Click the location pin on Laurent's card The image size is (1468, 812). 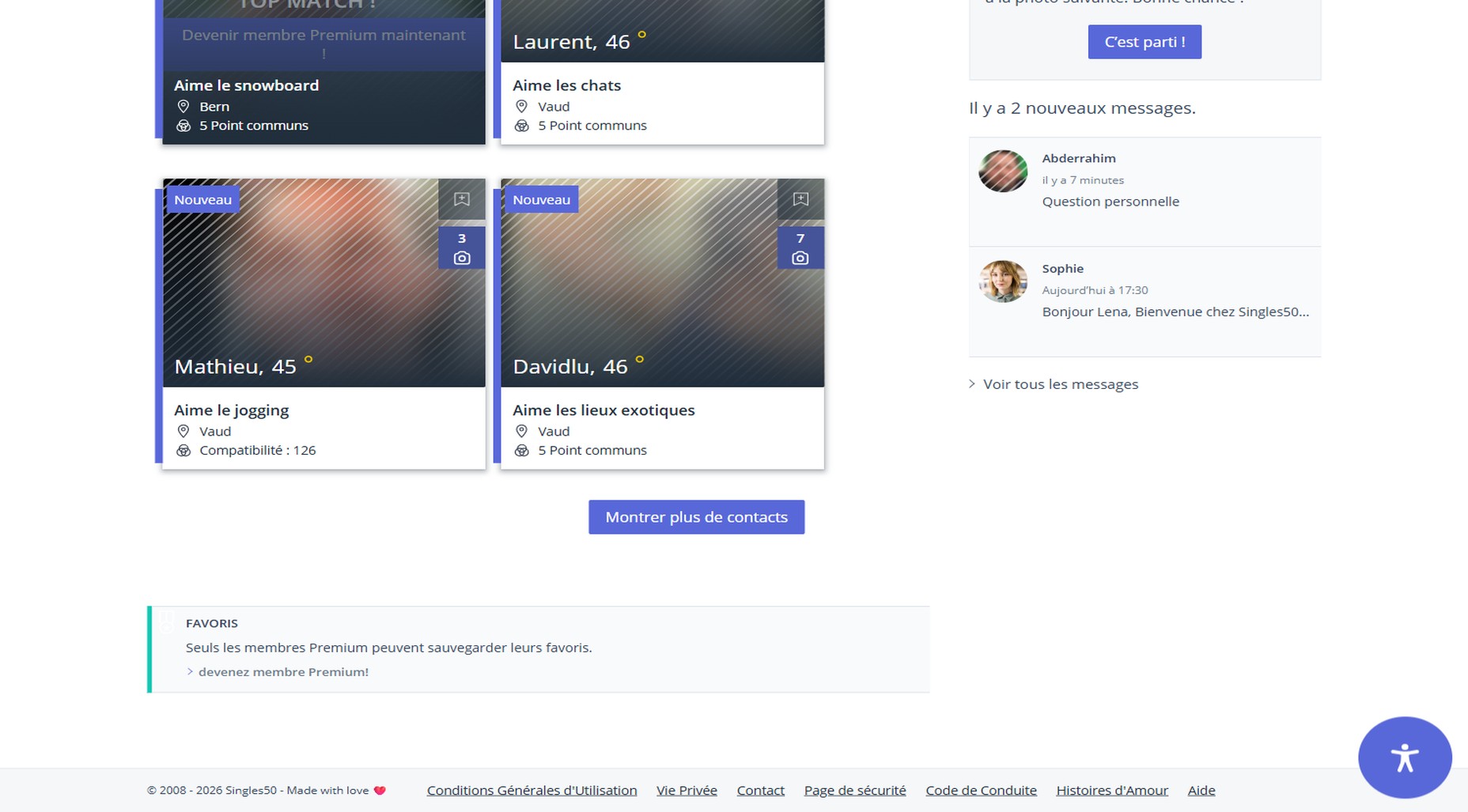click(x=521, y=106)
